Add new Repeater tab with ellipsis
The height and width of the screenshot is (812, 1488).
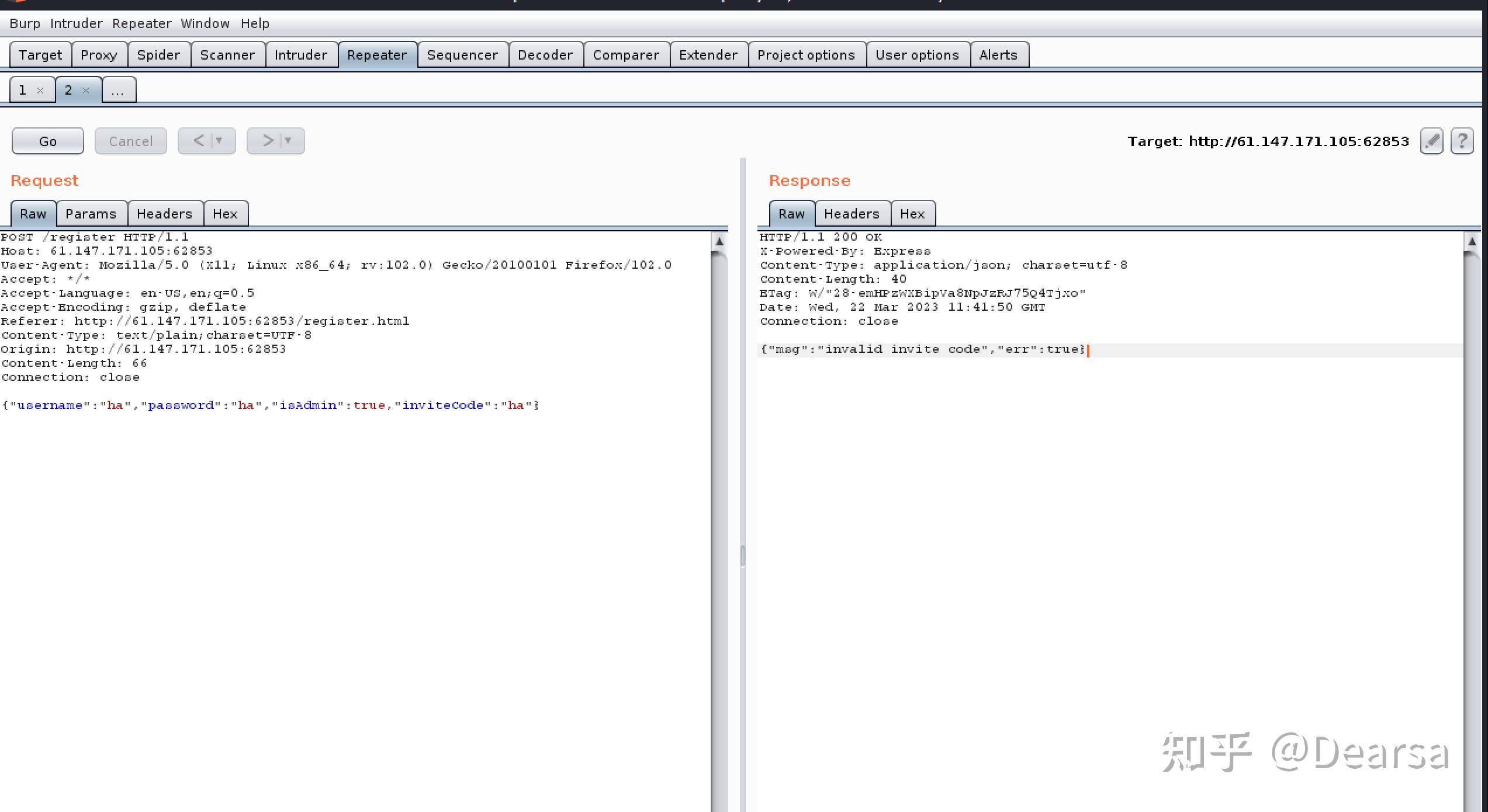(x=119, y=91)
